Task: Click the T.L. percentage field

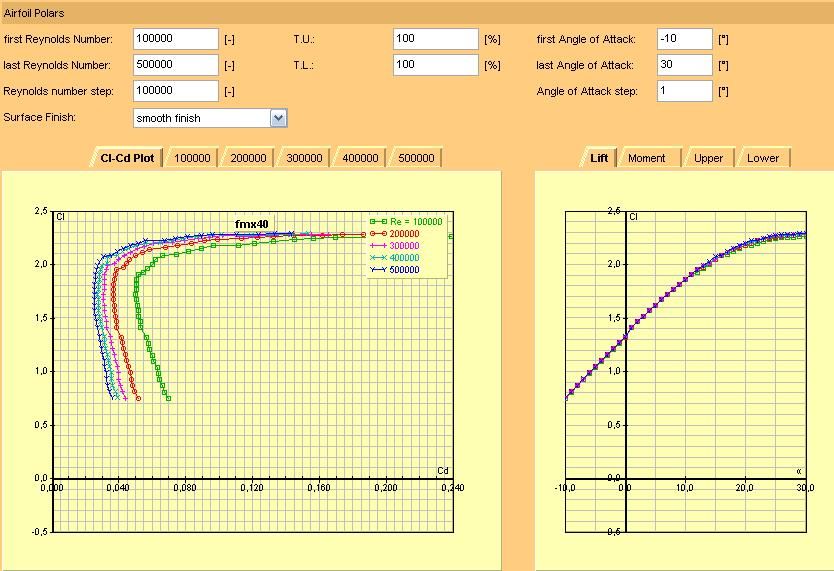Action: (x=436, y=65)
